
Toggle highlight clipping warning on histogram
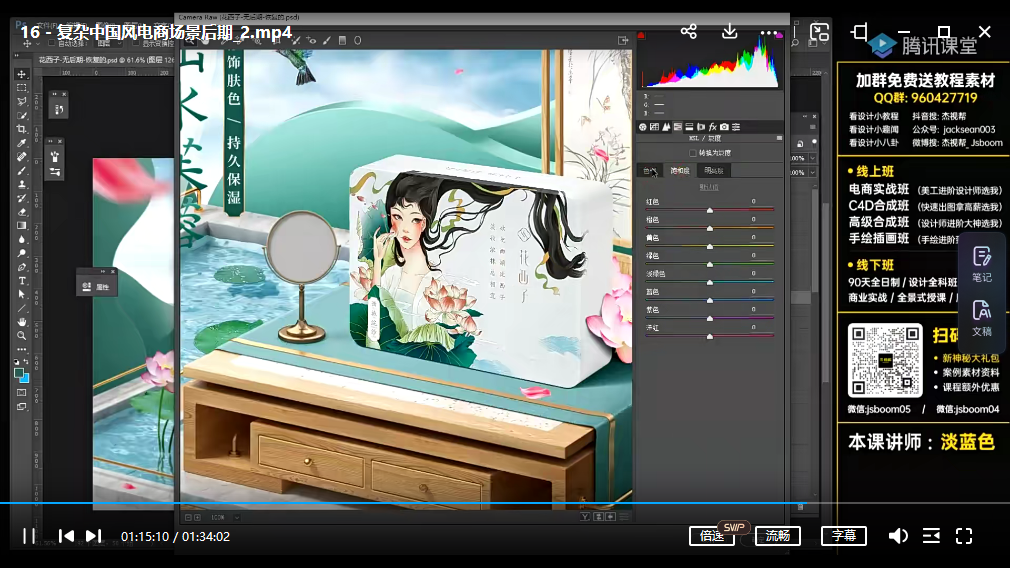[779, 35]
